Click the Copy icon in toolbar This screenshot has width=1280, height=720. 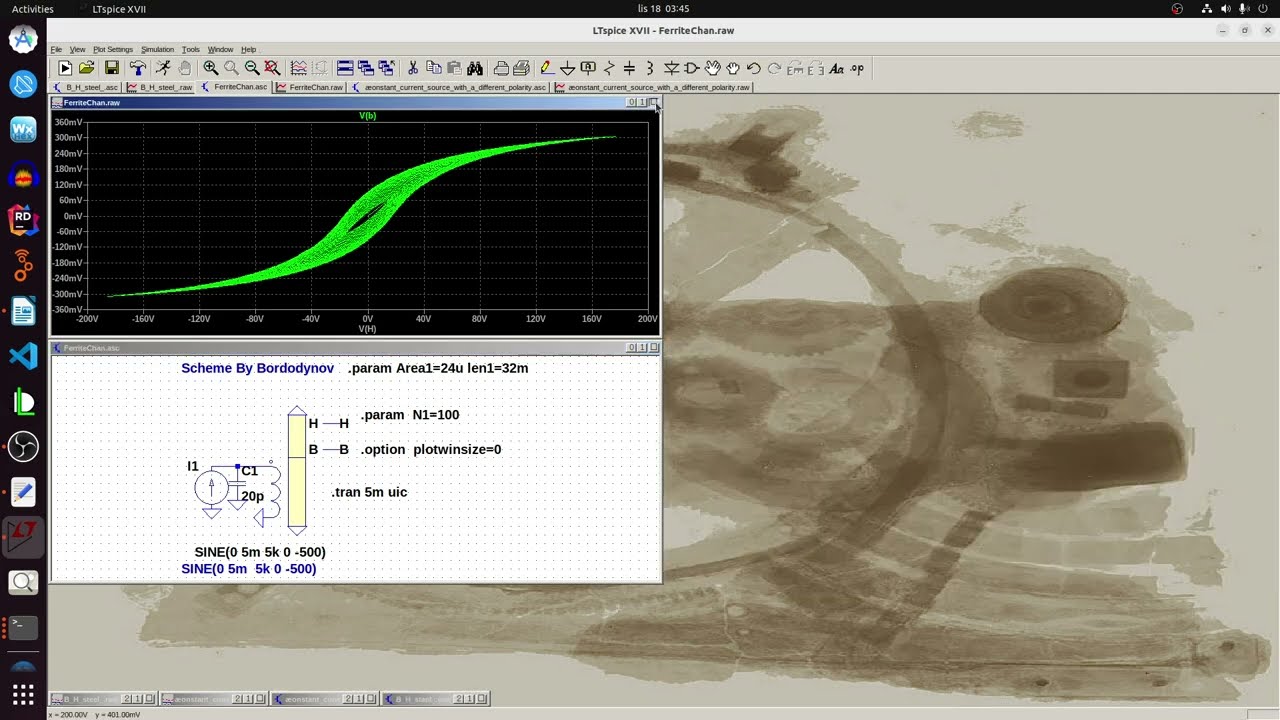433,68
